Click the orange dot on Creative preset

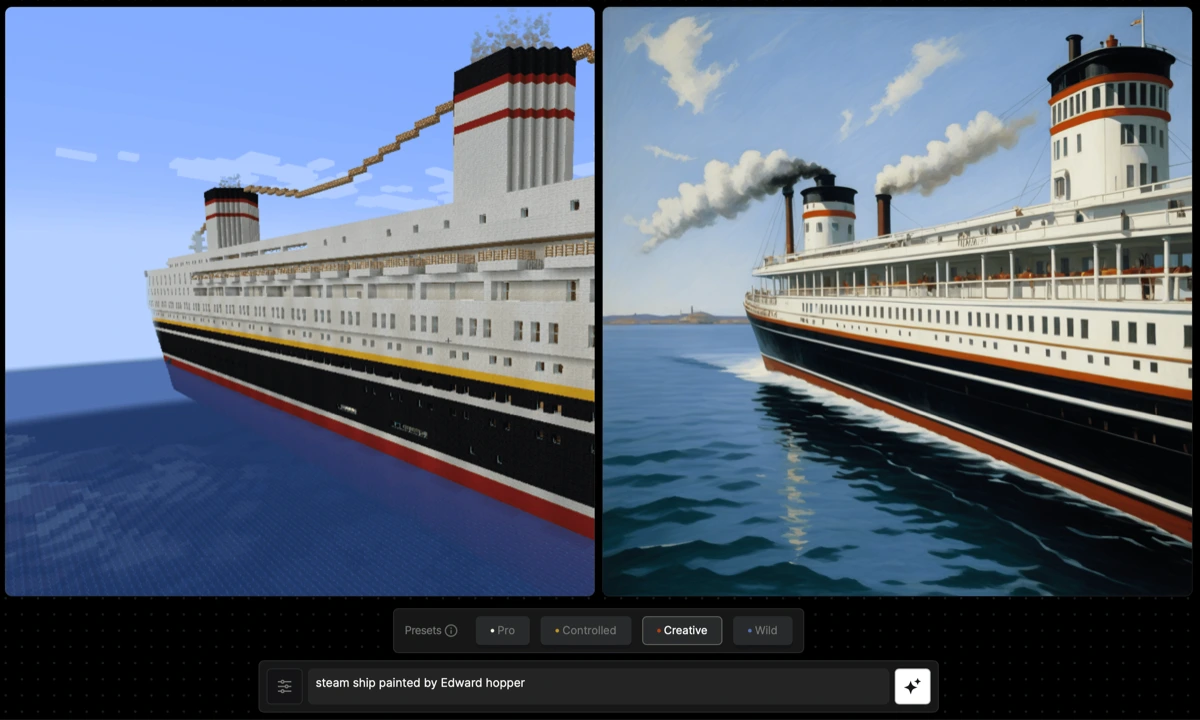point(658,631)
